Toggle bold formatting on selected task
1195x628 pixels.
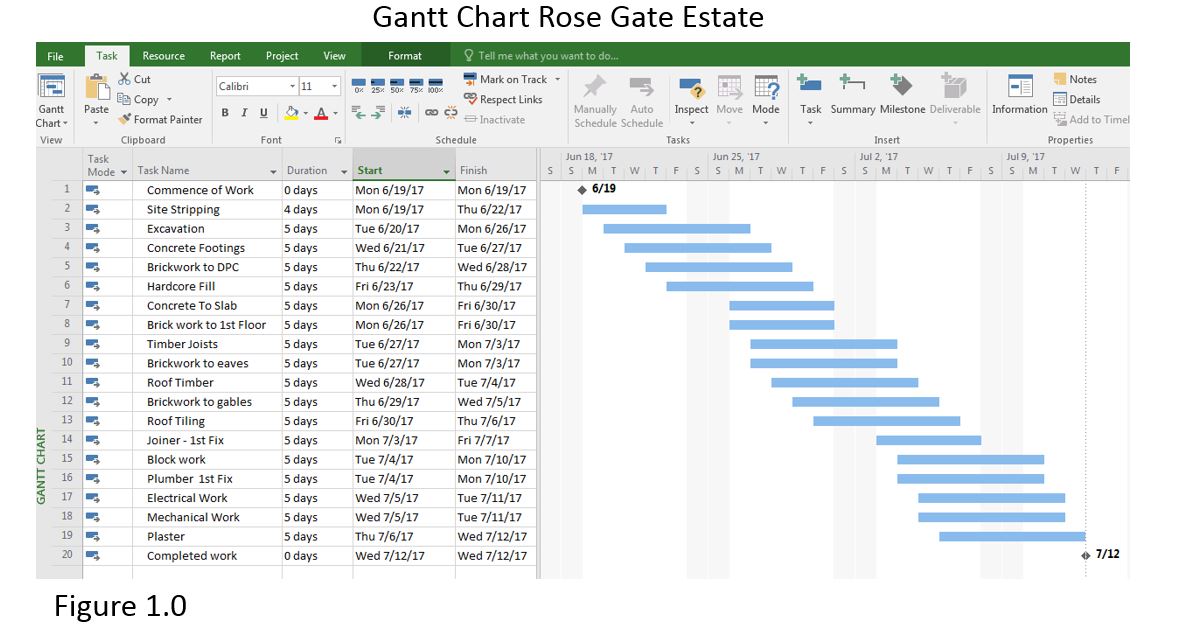tap(224, 112)
